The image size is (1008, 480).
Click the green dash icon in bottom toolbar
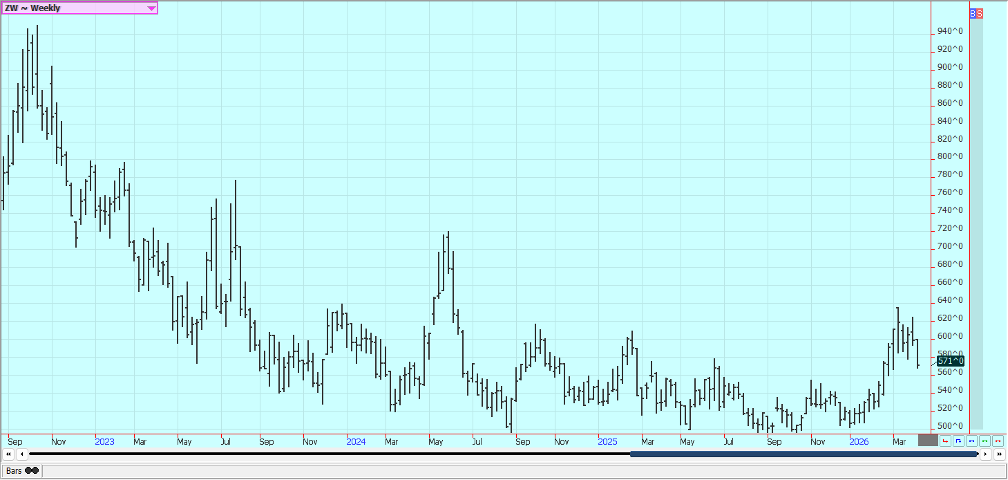(x=984, y=440)
